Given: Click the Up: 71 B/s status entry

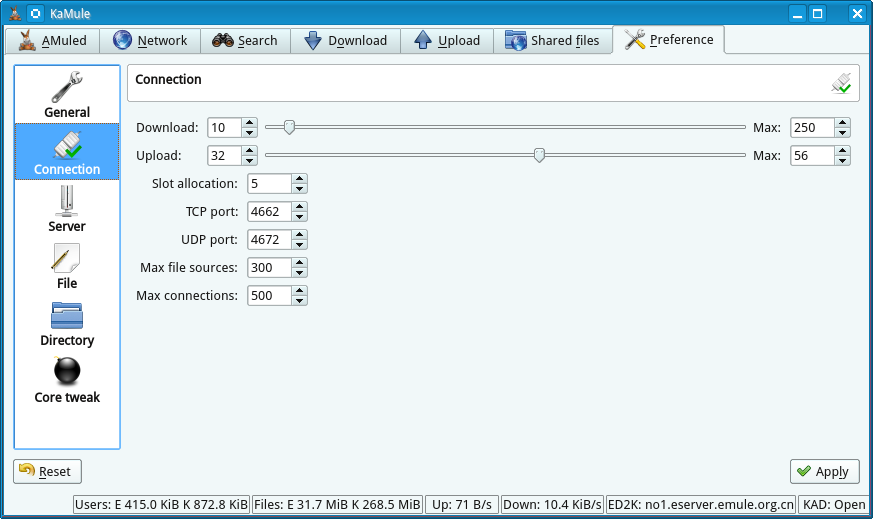Looking at the screenshot, I should (462, 505).
